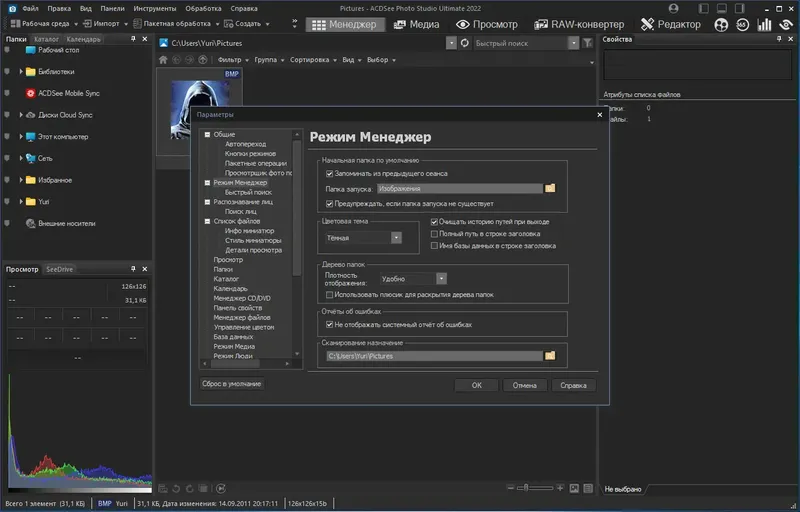The width and height of the screenshot is (800, 512).
Task: Click Сброс в умолчание button
Action: click(x=232, y=383)
